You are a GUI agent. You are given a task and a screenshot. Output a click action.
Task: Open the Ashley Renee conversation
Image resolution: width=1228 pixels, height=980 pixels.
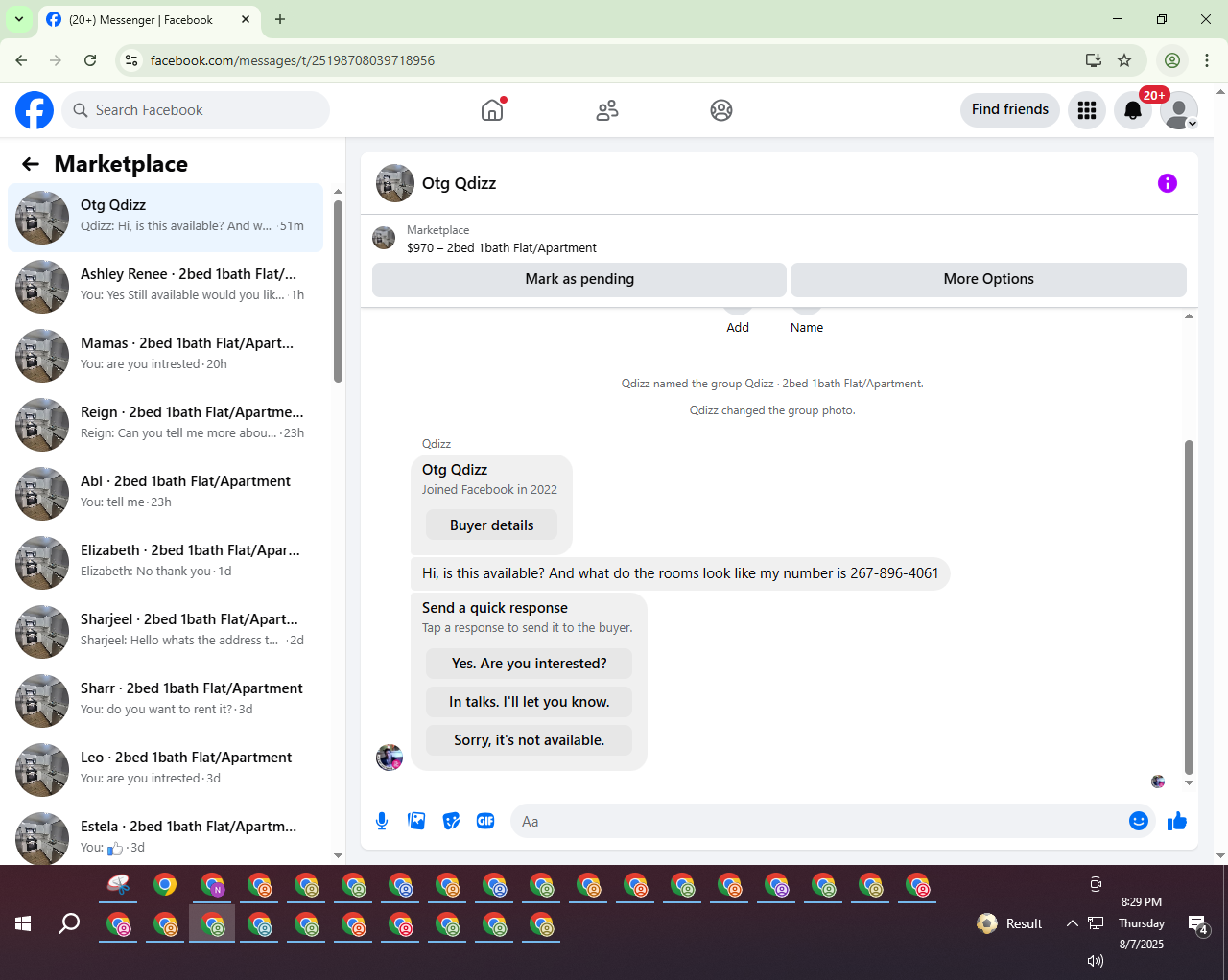coord(165,287)
